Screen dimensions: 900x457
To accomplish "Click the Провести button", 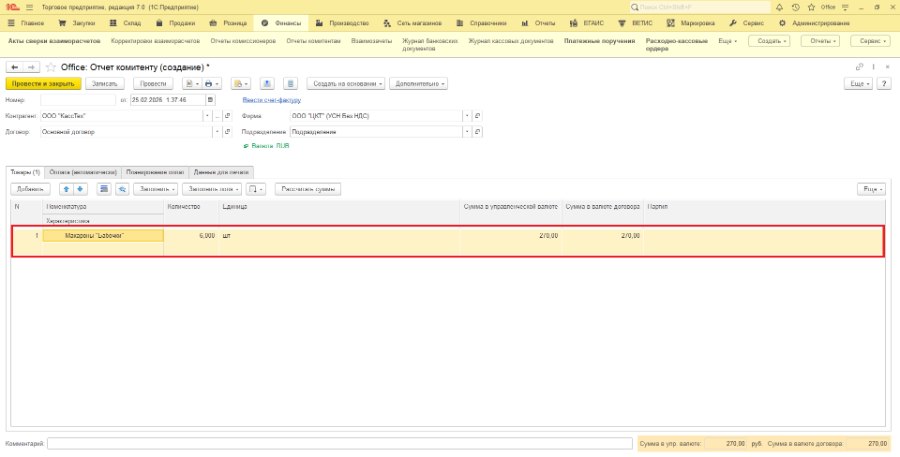I will click(153, 84).
